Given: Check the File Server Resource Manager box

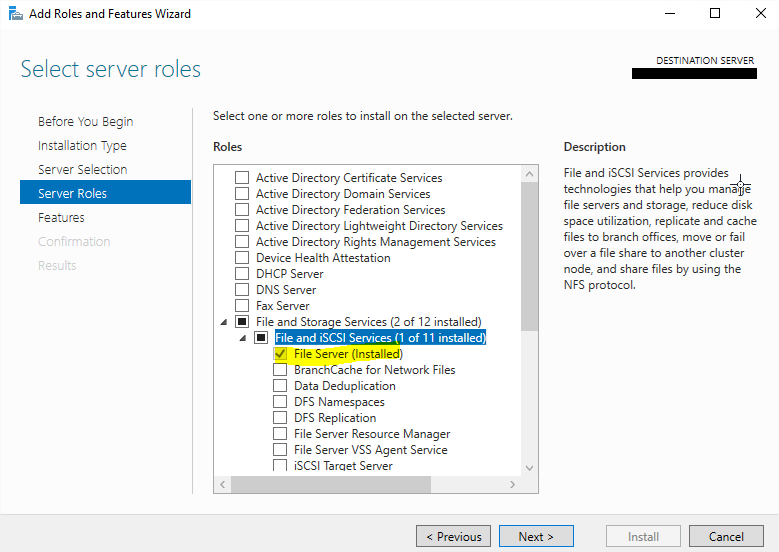Looking at the screenshot, I should [280, 434].
